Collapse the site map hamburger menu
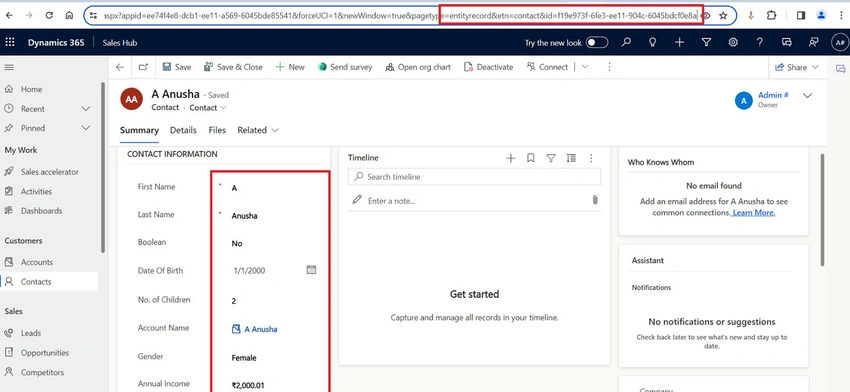The width and height of the screenshot is (850, 392). pyautogui.click(x=9, y=68)
